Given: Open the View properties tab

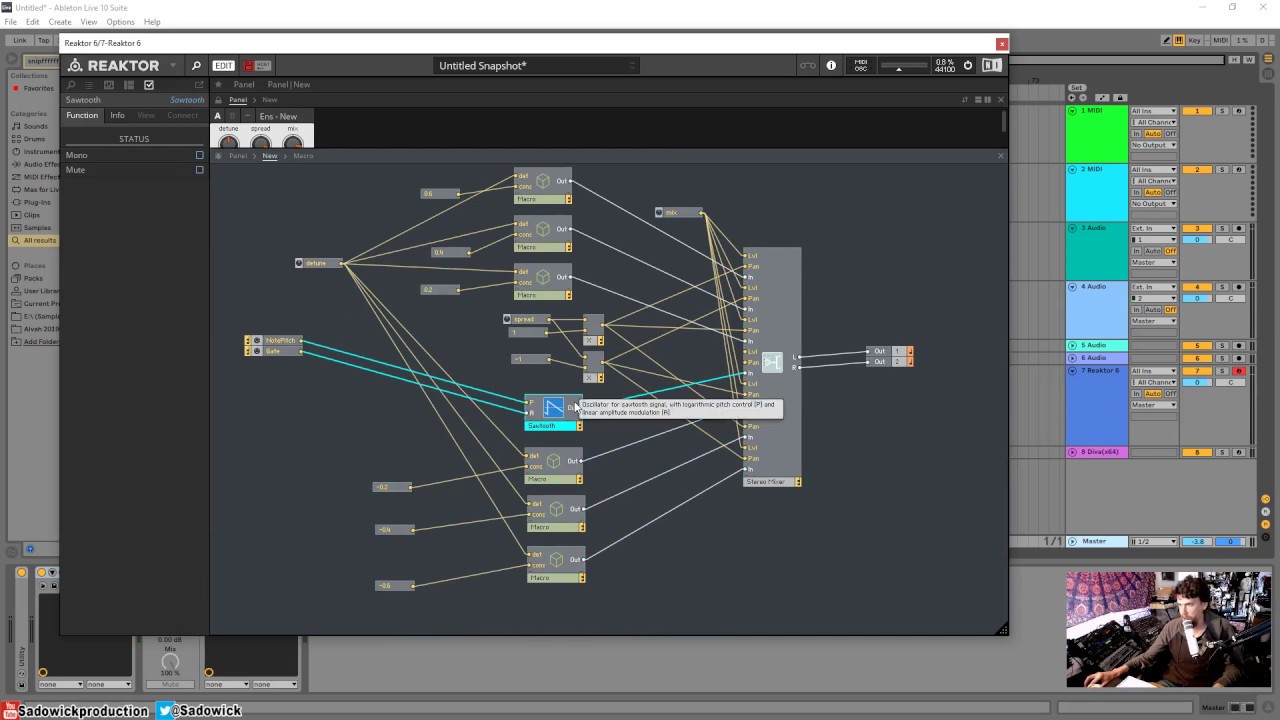Looking at the screenshot, I should tap(146, 115).
